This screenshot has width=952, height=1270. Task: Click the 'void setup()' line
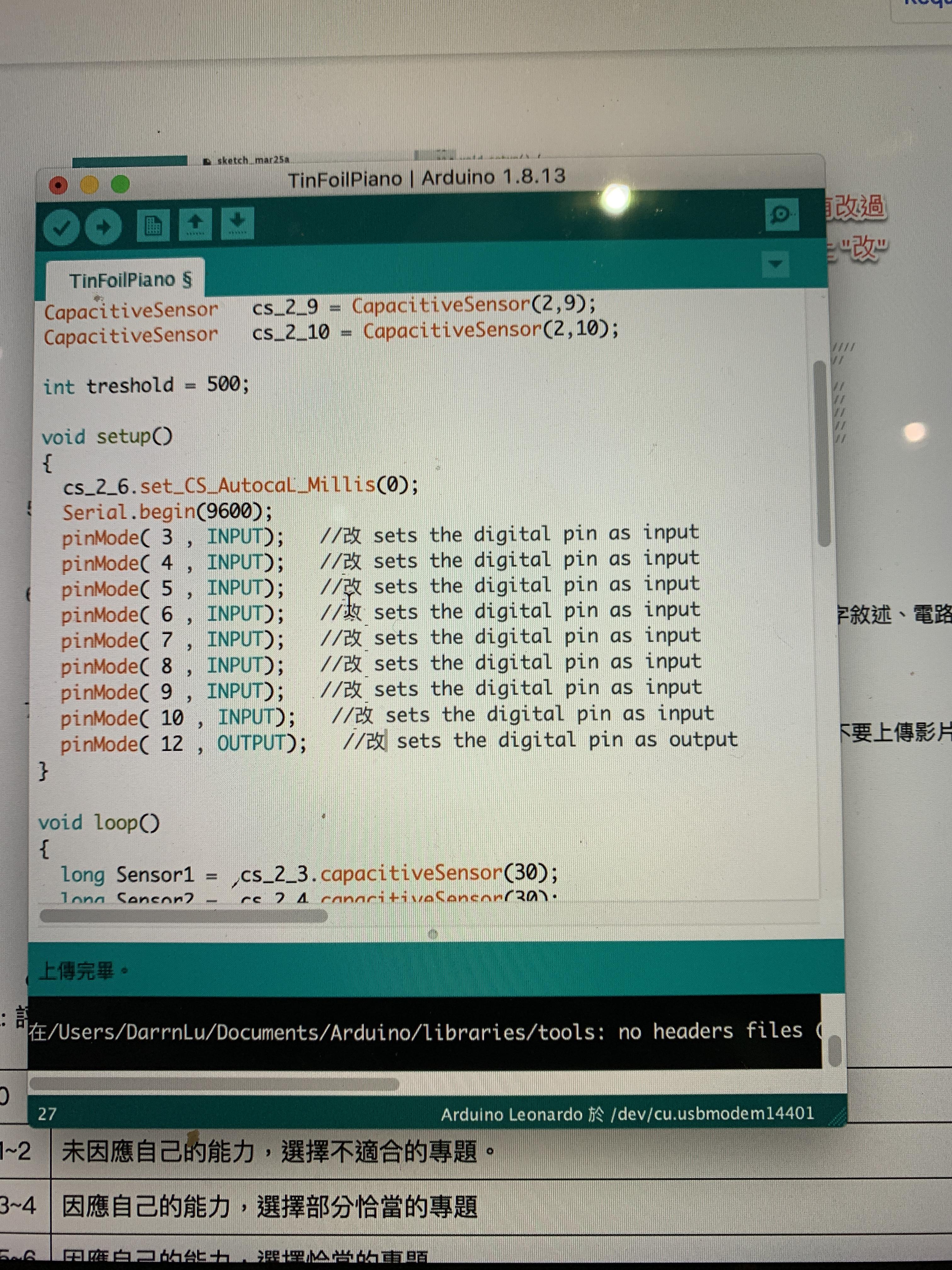point(107,437)
